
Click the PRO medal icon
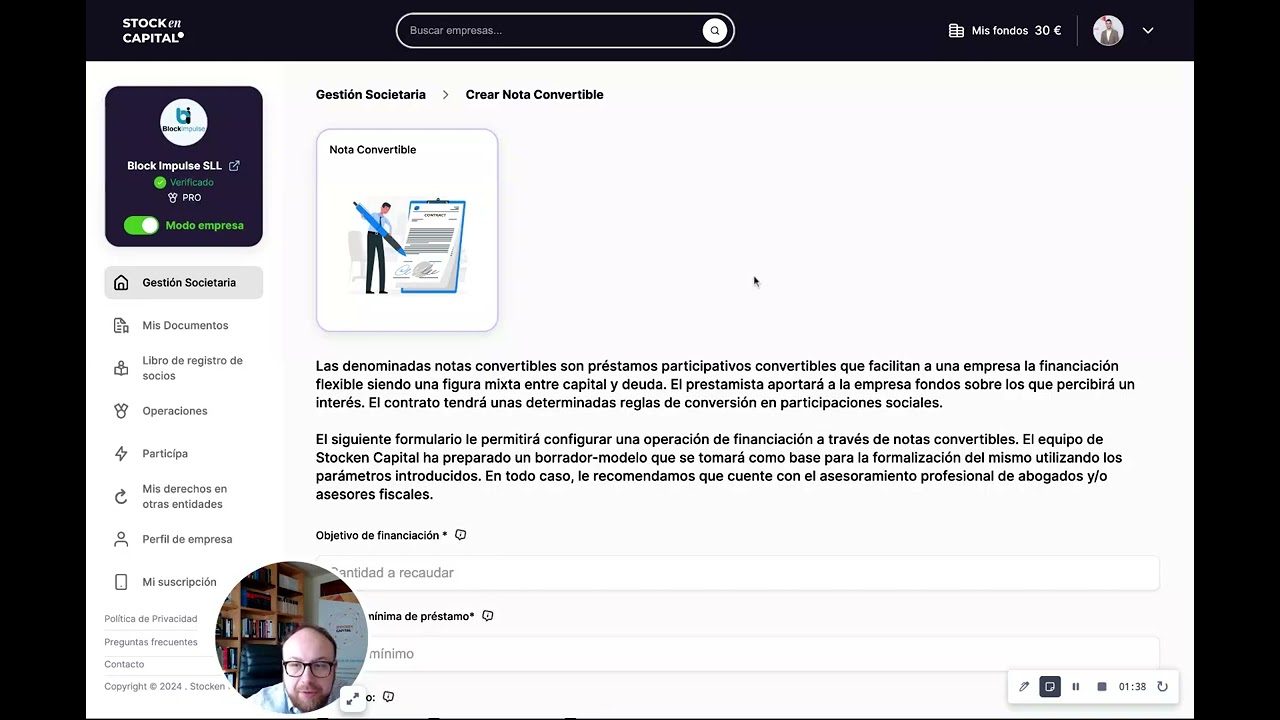tap(173, 198)
